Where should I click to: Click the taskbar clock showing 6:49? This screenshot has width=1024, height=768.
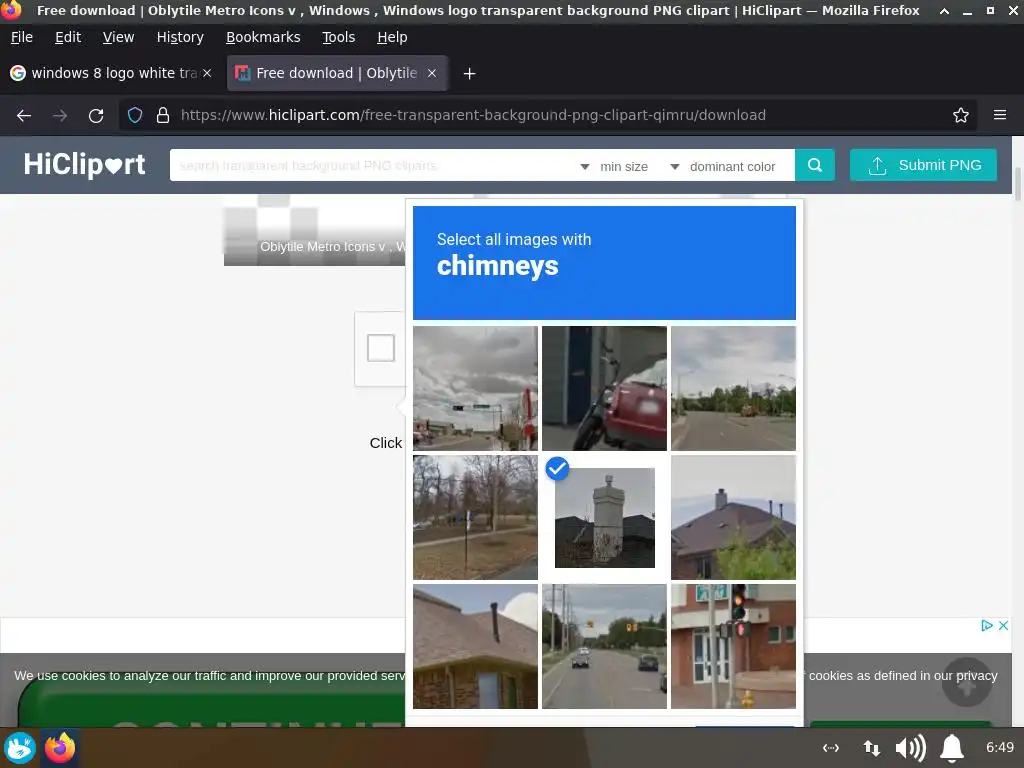[x=1000, y=748]
